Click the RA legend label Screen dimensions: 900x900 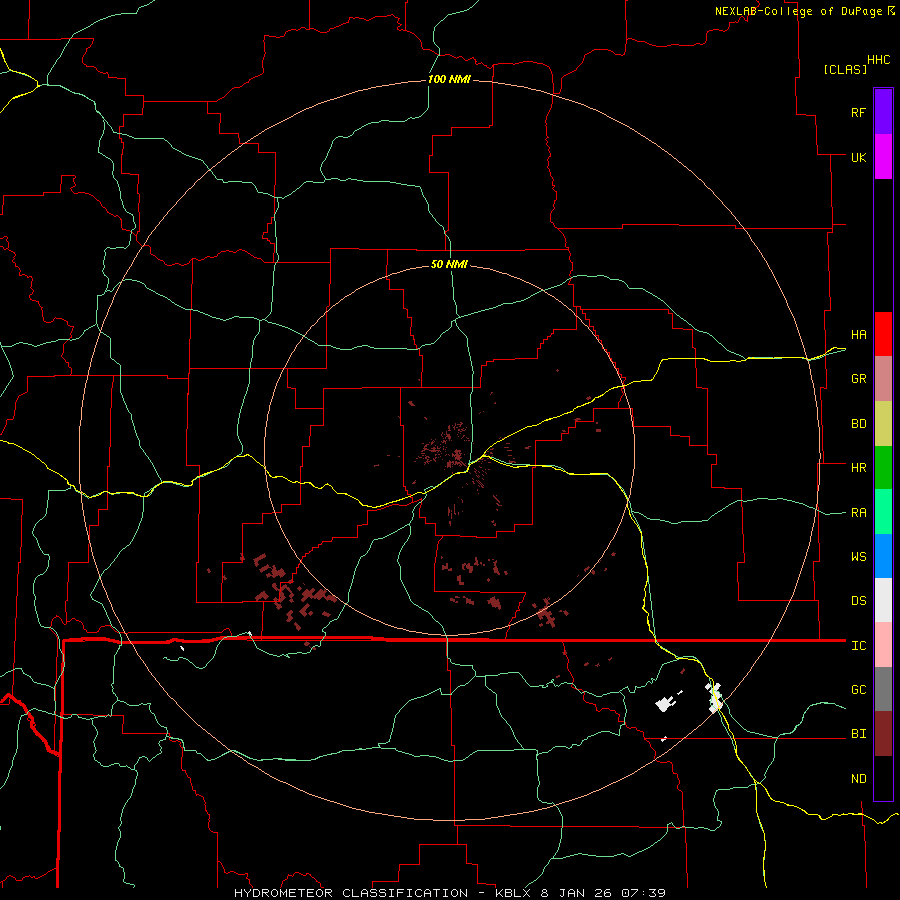click(858, 513)
